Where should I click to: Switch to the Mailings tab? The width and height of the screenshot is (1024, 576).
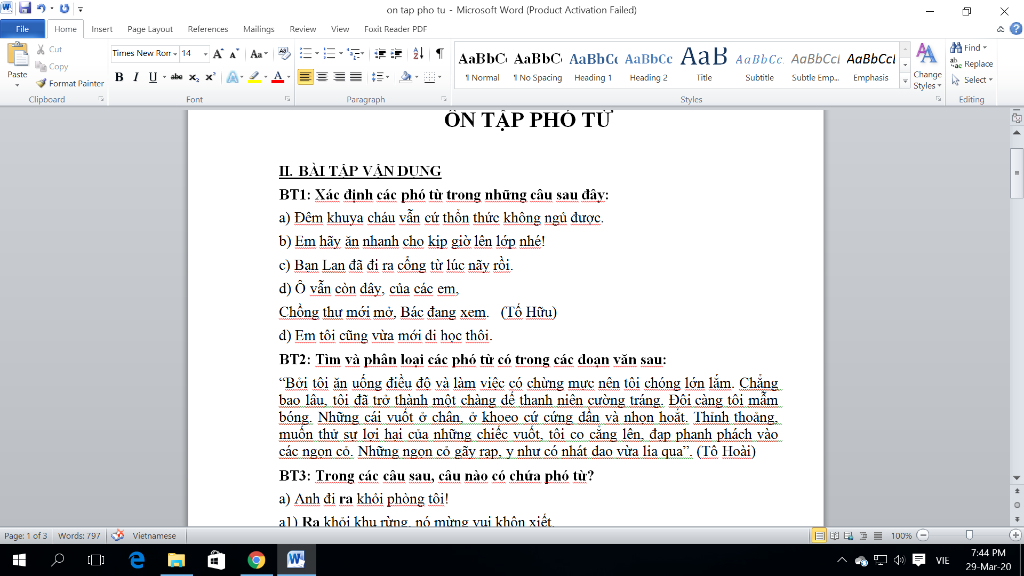tap(259, 29)
